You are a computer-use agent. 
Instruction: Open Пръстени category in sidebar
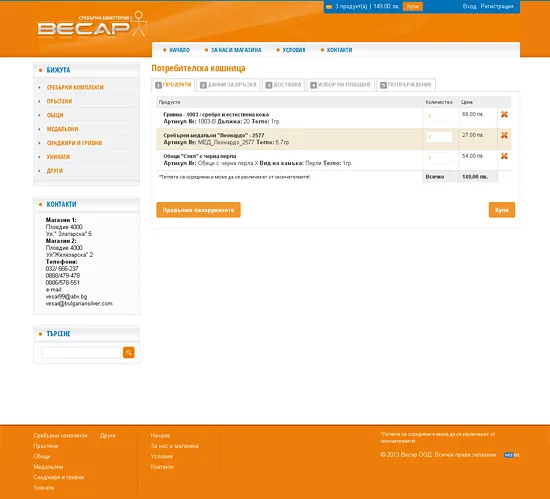pos(59,101)
